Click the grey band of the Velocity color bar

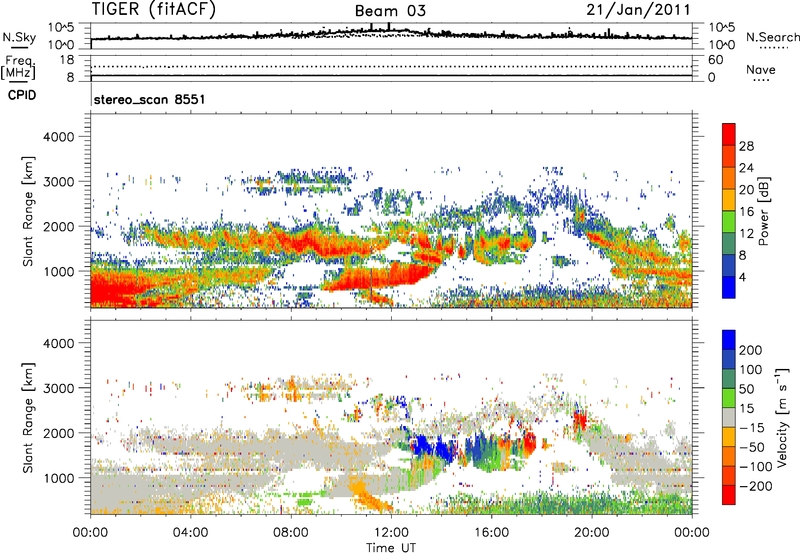pyautogui.click(x=729, y=418)
